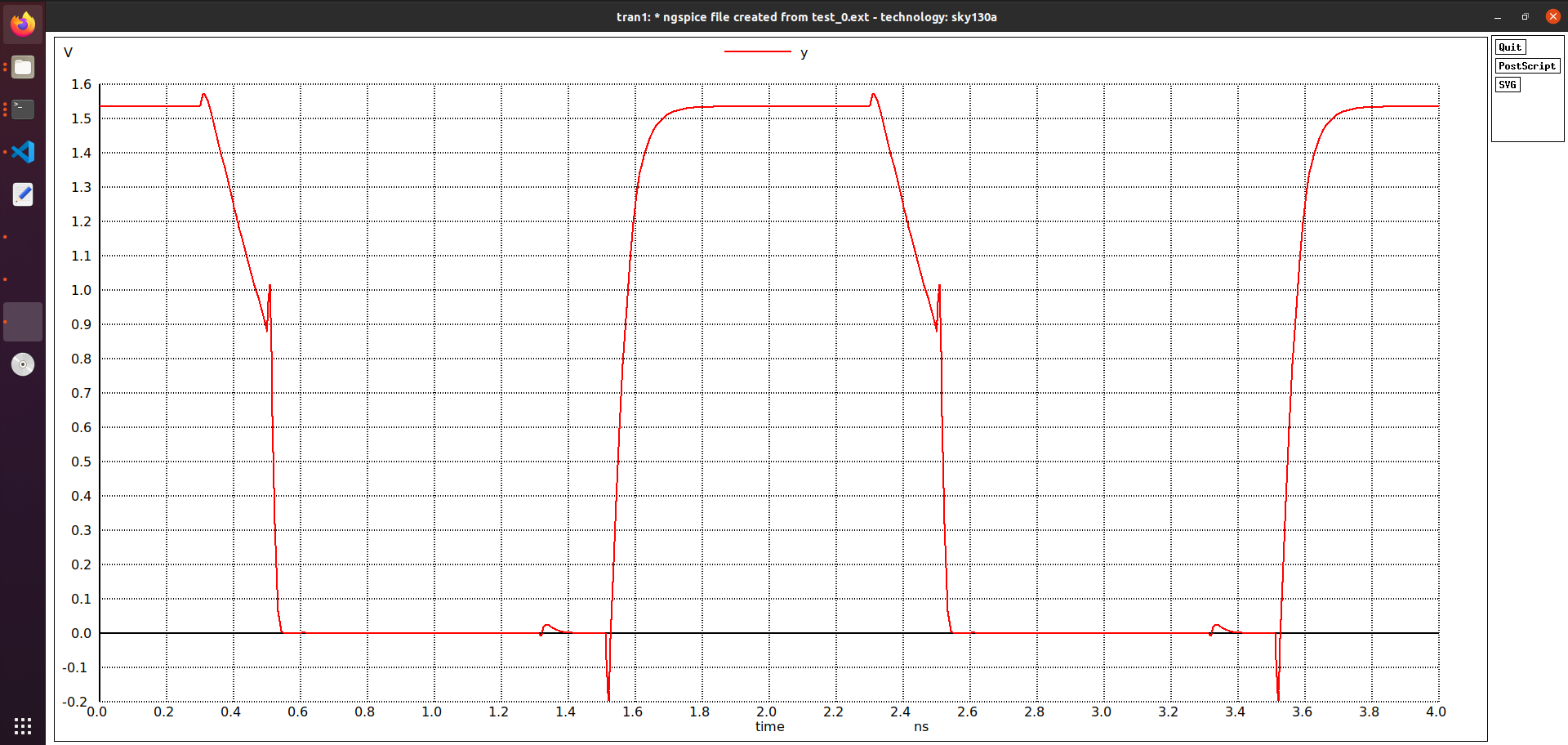
Task: Click x-axis tick label 2.6
Action: 967,712
